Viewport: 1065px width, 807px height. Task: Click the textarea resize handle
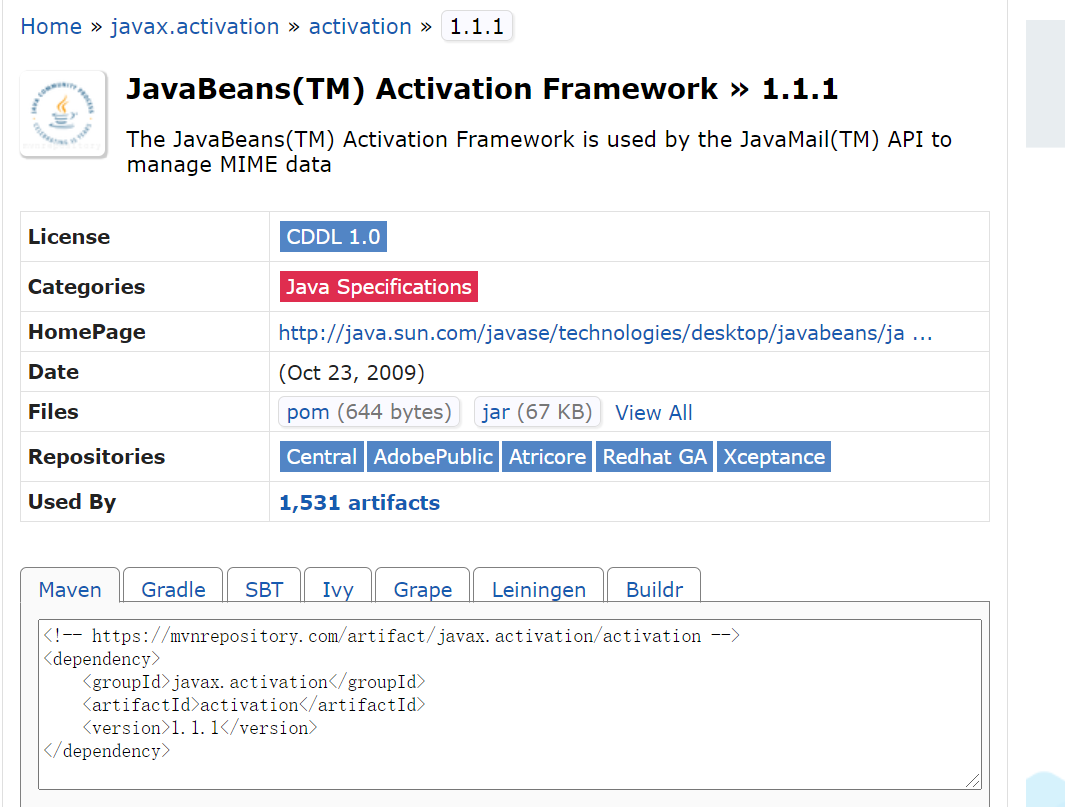click(x=973, y=781)
